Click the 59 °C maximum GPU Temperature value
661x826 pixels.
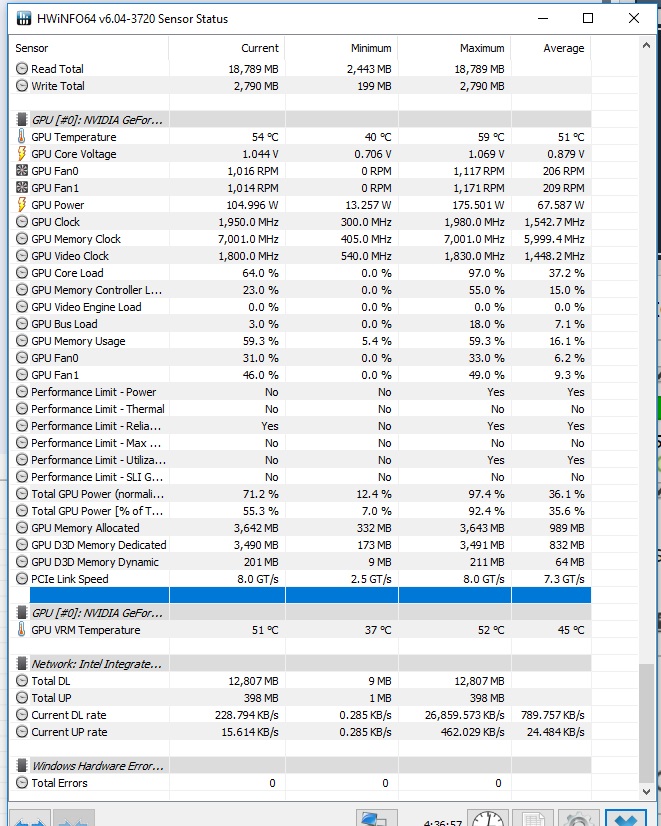click(491, 137)
